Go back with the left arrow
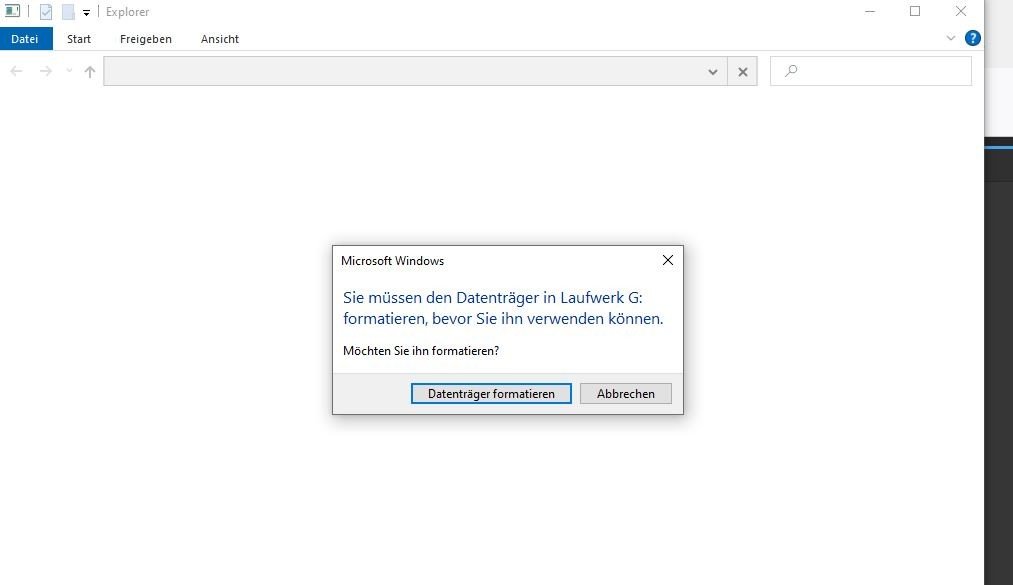 (17, 71)
